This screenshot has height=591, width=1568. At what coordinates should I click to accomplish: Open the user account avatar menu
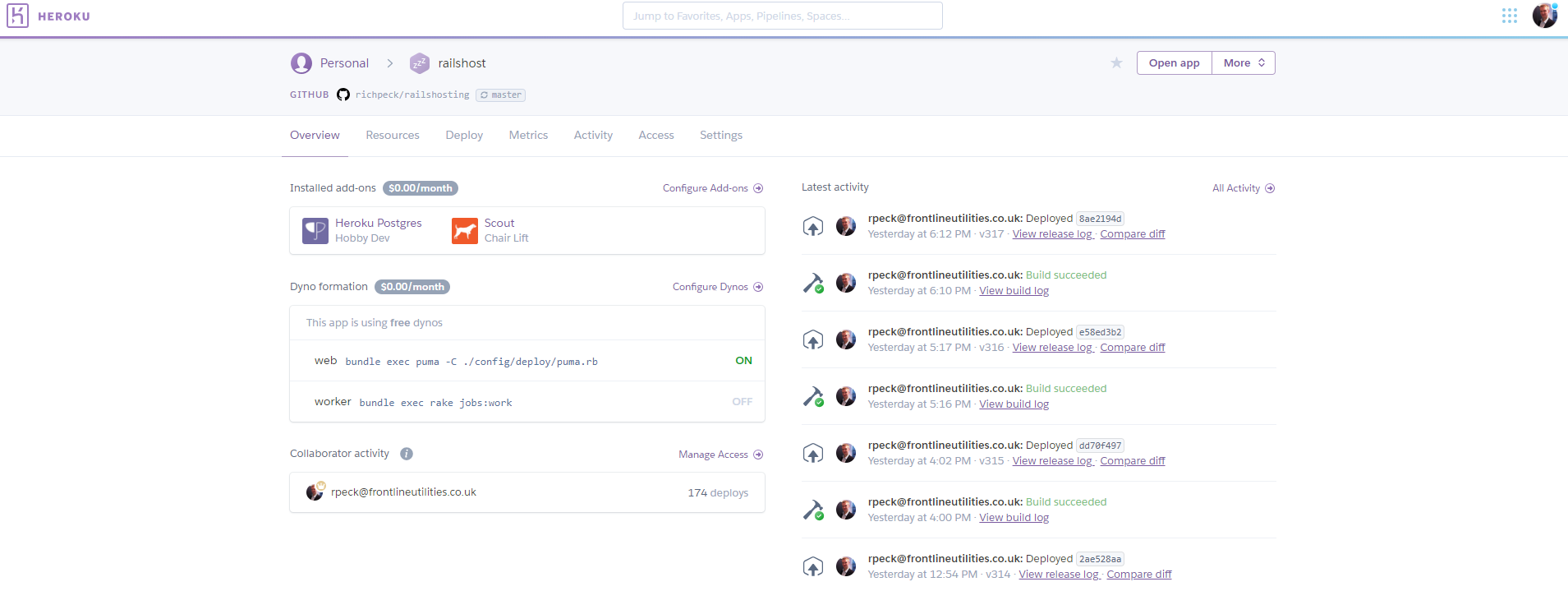pos(1544,16)
